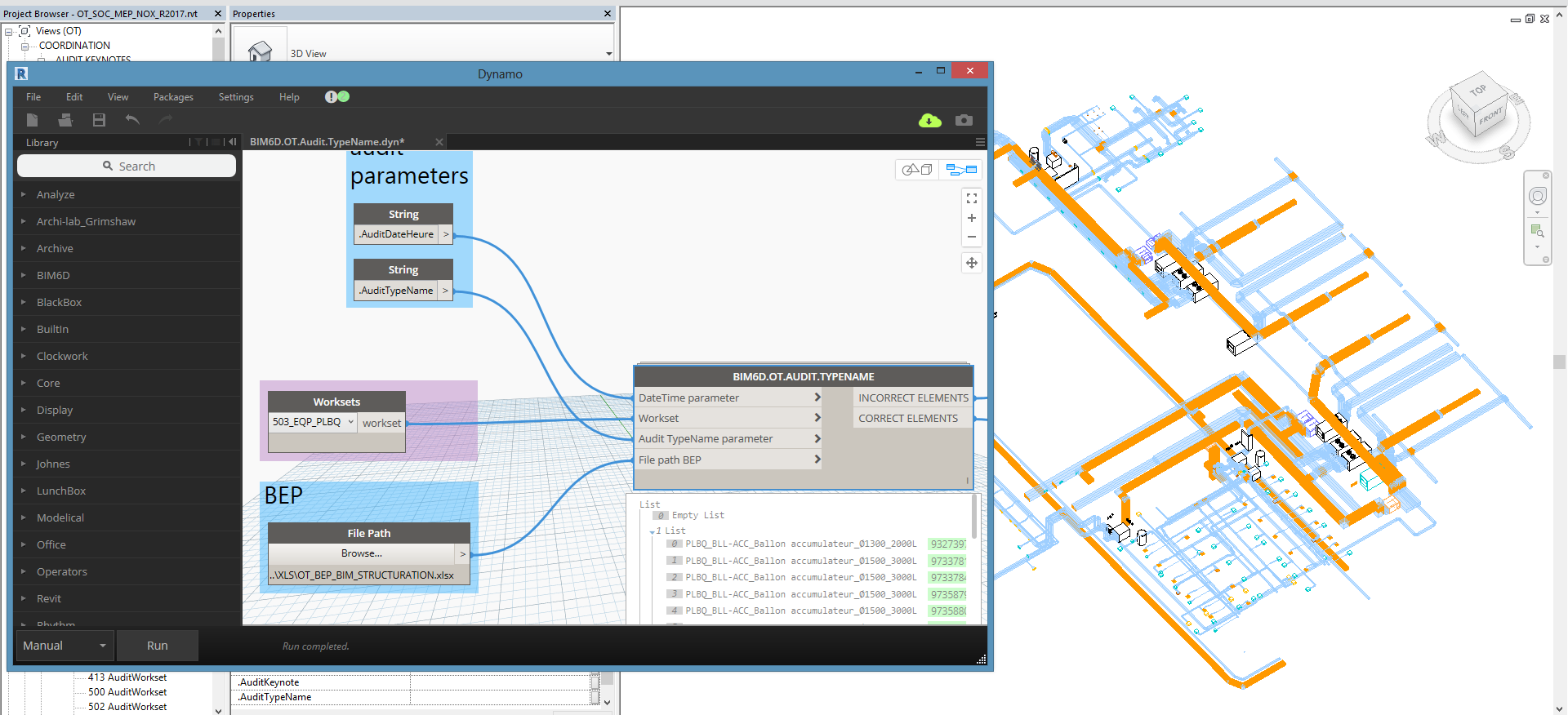Switch to graph node view mode

(x=961, y=170)
